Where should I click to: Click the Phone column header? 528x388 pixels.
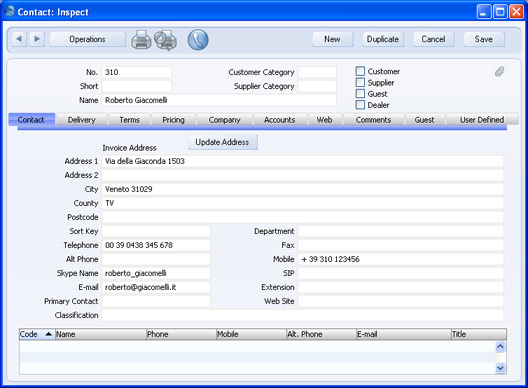181,334
